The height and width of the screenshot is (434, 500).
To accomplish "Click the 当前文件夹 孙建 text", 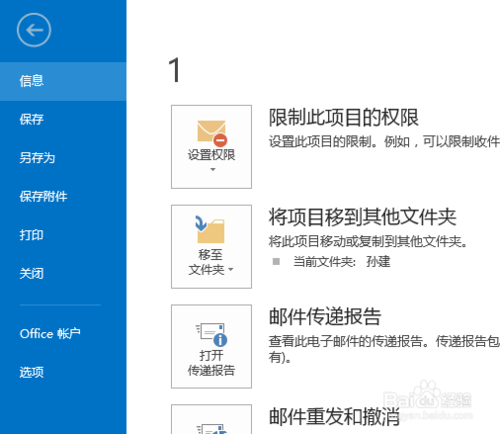I will pos(341,262).
